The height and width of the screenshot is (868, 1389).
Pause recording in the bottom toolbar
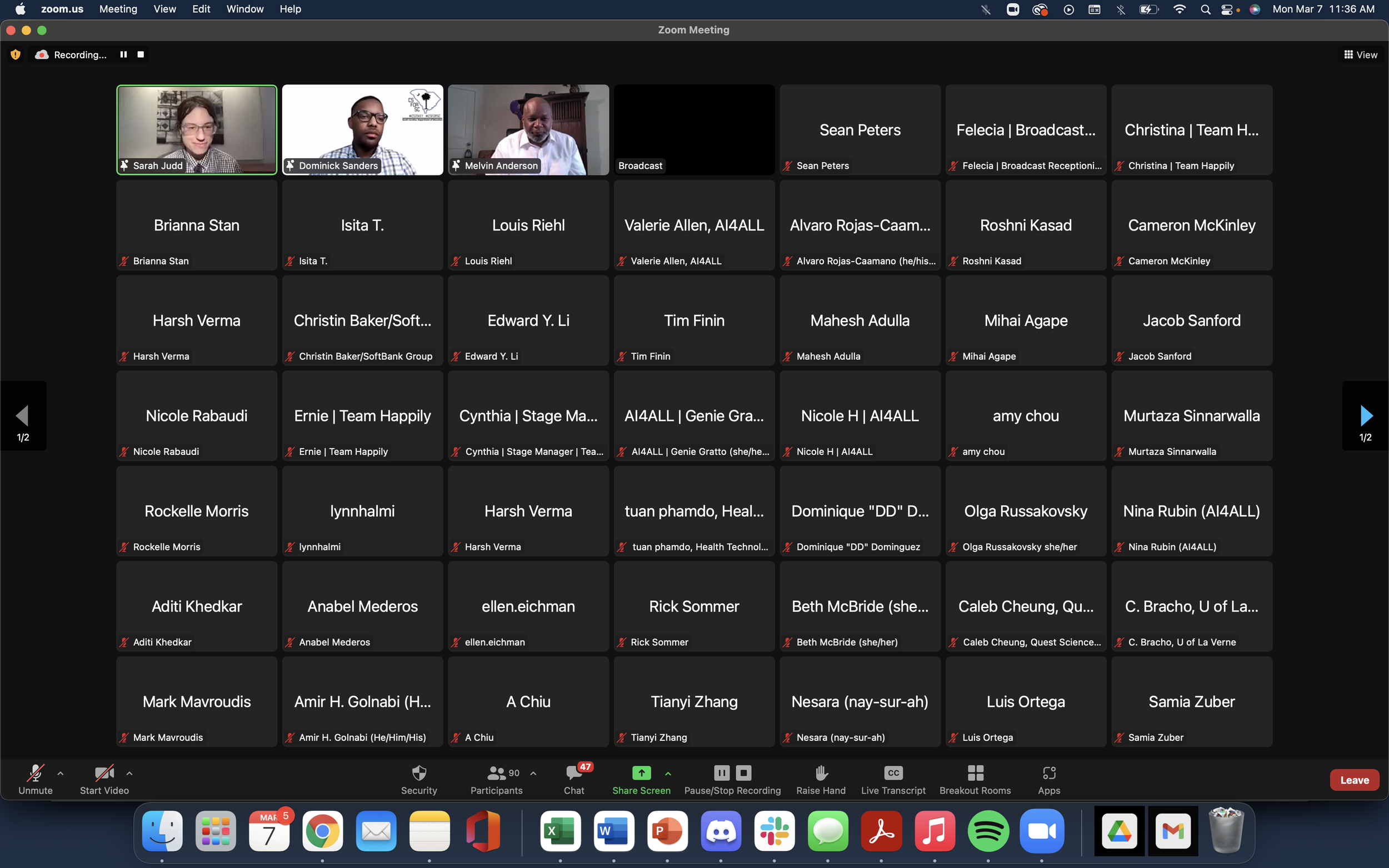pos(722,772)
